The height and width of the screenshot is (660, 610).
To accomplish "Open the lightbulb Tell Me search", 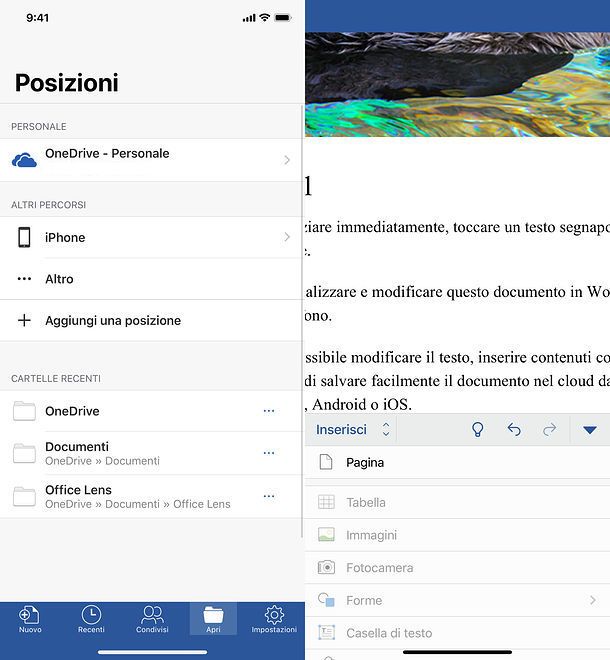I will click(x=477, y=429).
